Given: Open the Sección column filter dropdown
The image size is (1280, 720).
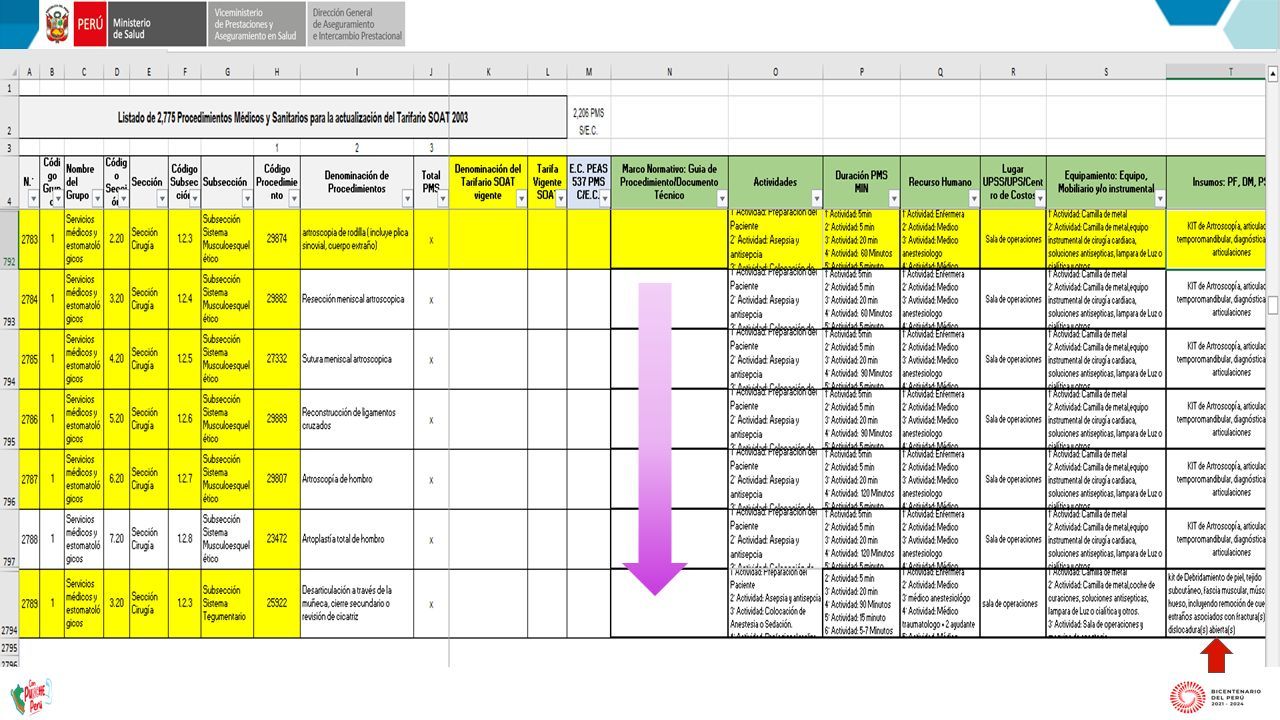Looking at the screenshot, I should 161,199.
